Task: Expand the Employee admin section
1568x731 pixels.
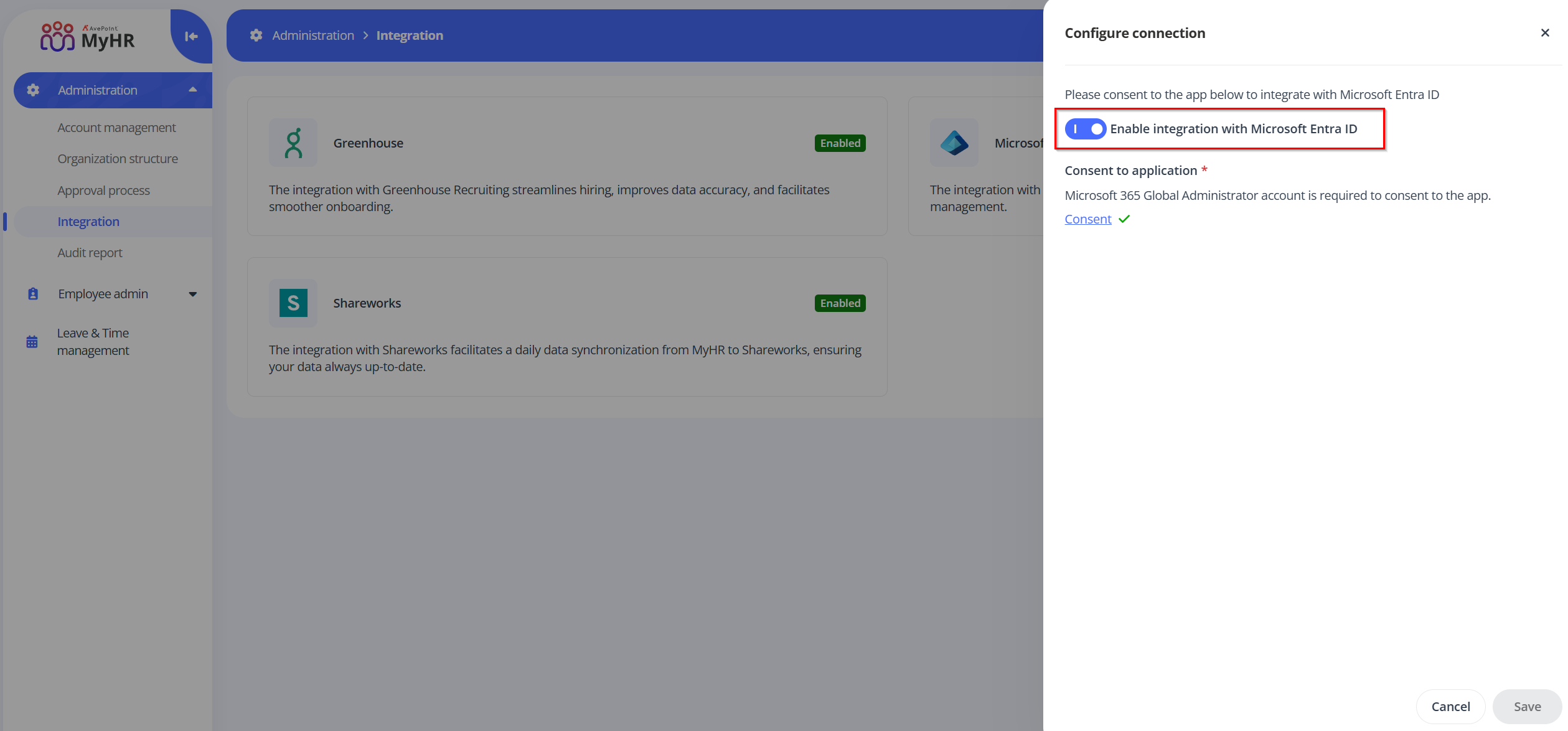Action: 193,293
